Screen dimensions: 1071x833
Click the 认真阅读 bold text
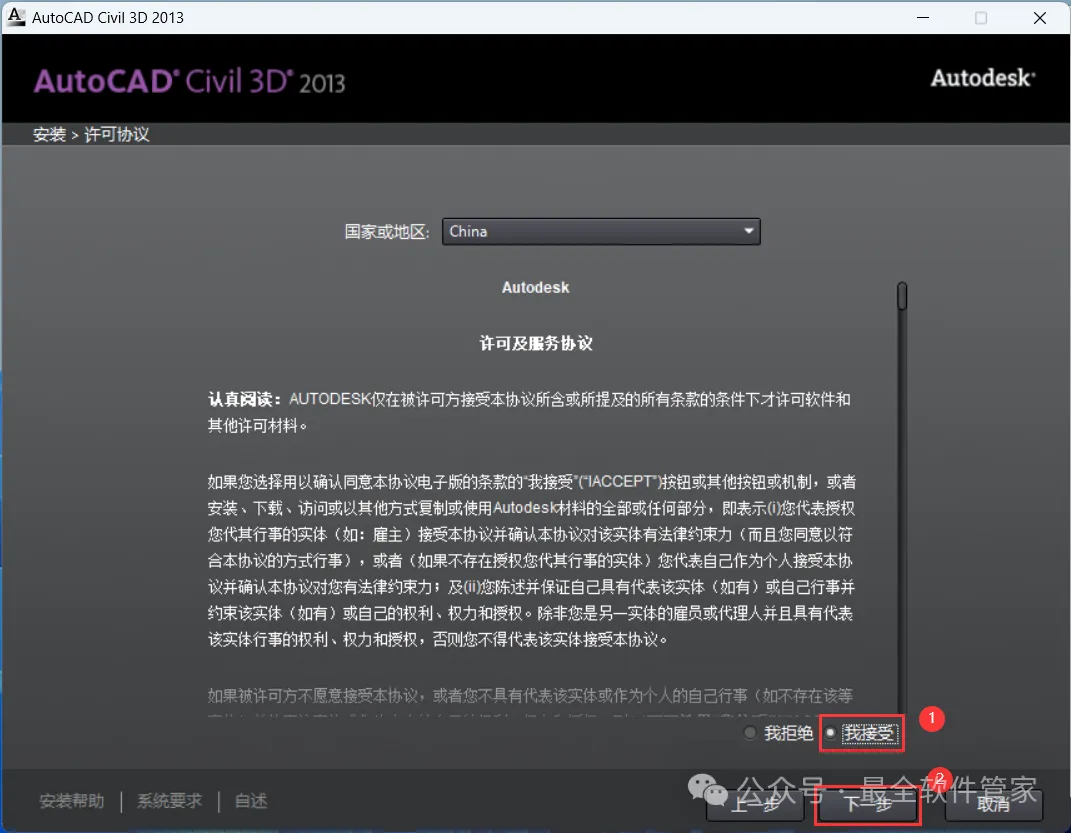point(244,399)
